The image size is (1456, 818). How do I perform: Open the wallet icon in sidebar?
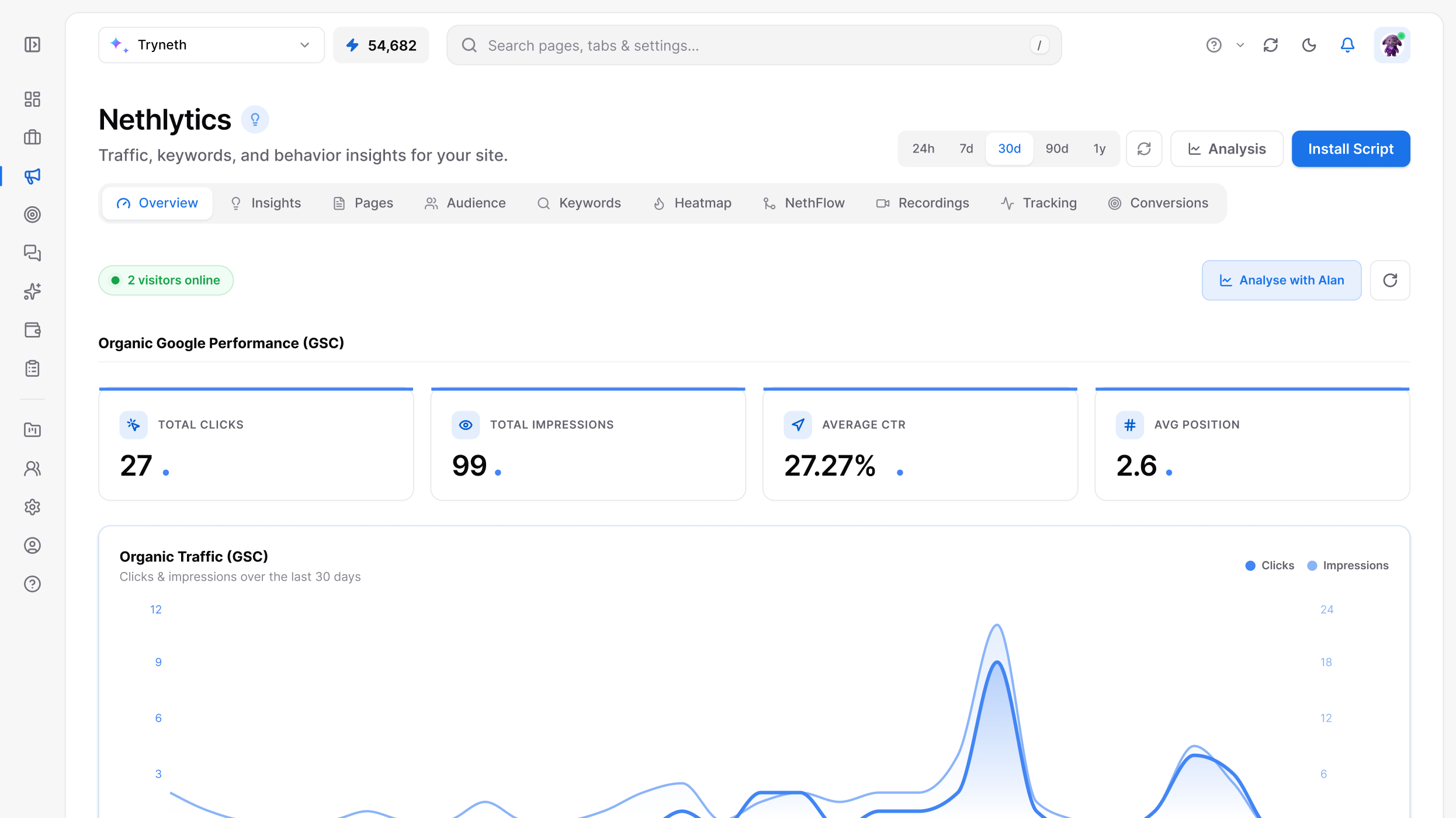tap(33, 330)
